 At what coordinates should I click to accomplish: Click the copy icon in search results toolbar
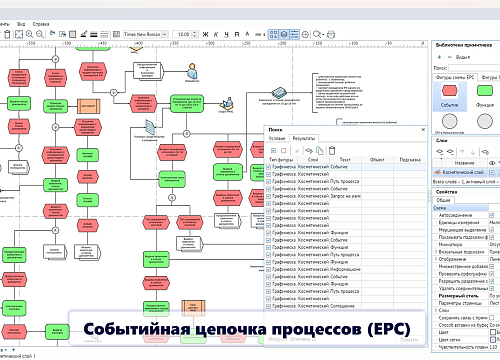coord(320,151)
